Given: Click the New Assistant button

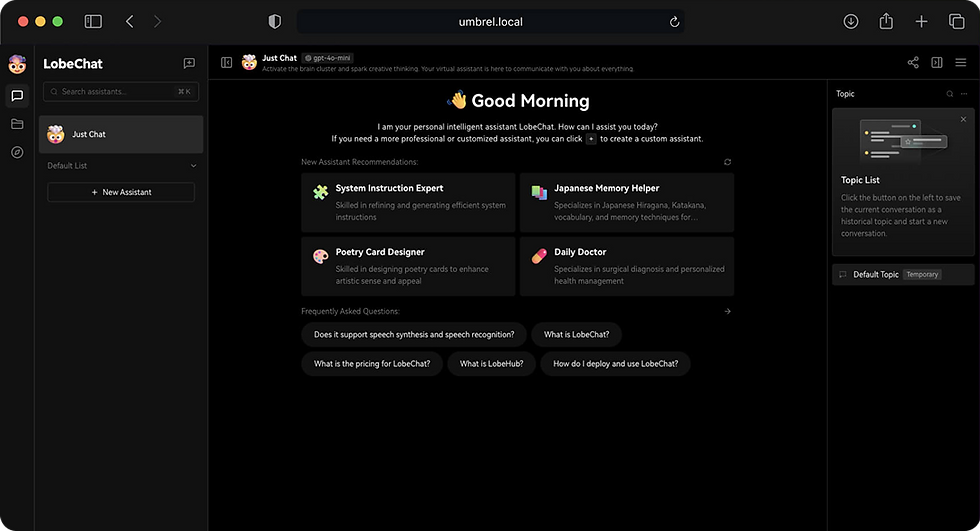Looking at the screenshot, I should coord(121,192).
